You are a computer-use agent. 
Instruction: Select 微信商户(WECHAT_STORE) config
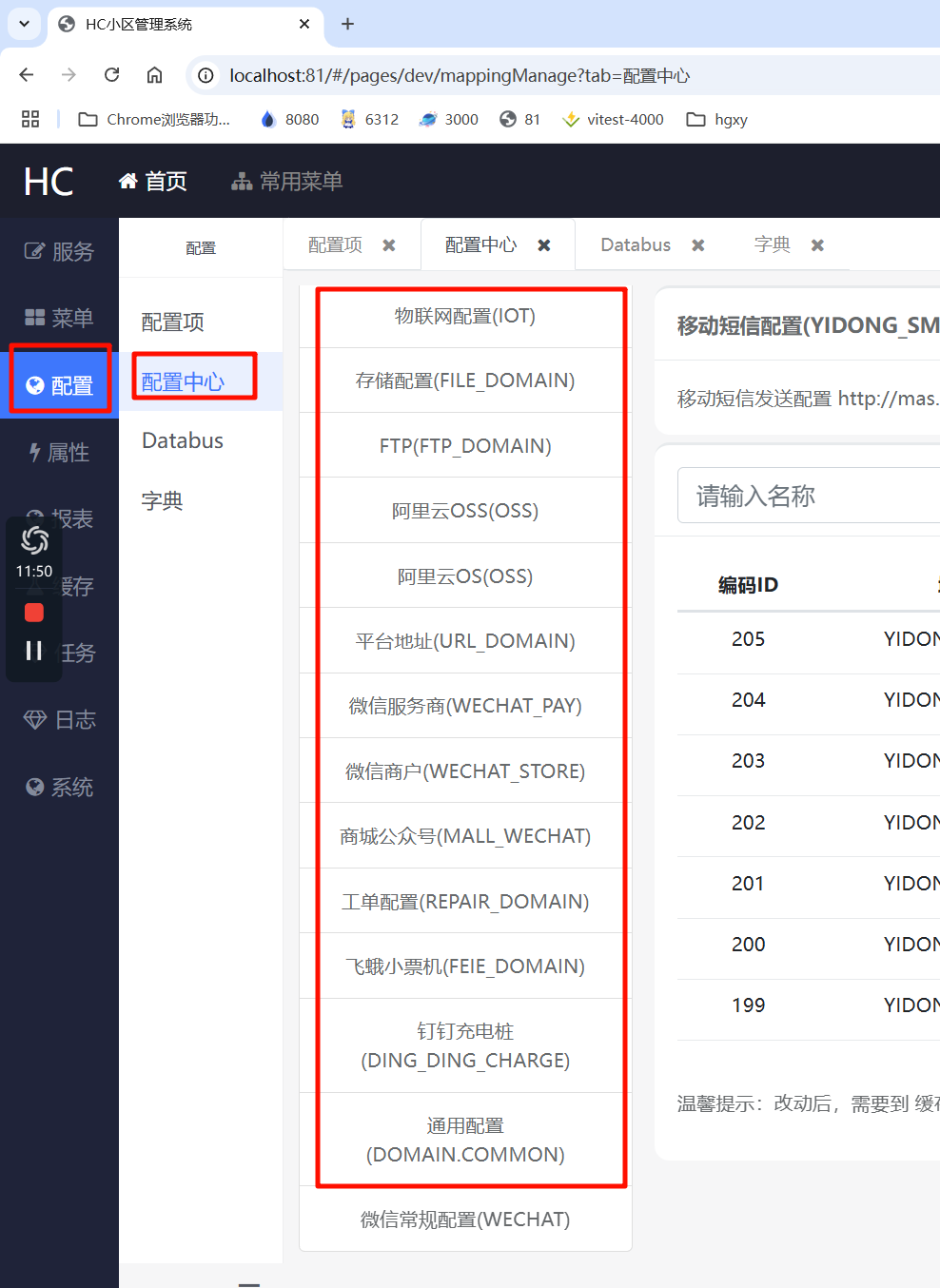click(465, 771)
